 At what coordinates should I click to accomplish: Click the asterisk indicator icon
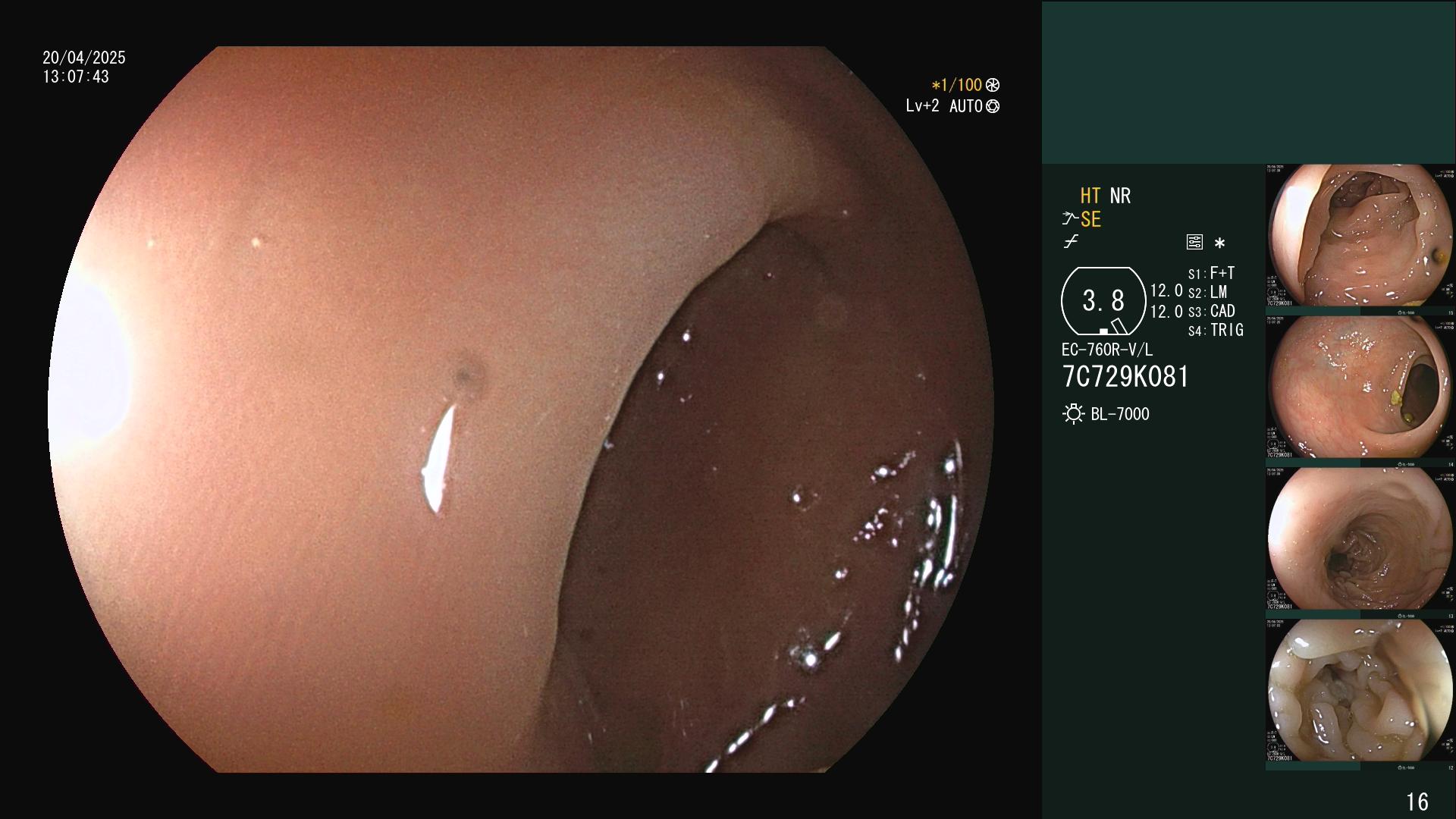coord(1219,243)
